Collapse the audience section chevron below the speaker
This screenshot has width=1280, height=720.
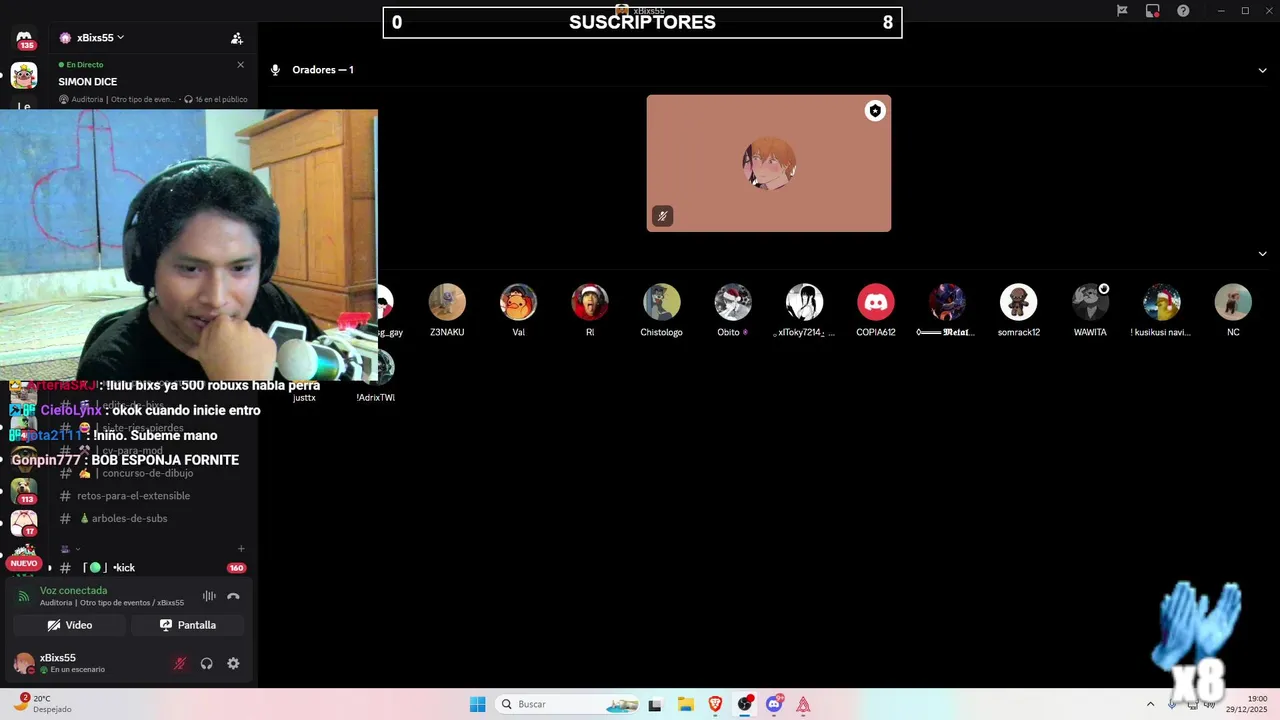(x=1262, y=254)
